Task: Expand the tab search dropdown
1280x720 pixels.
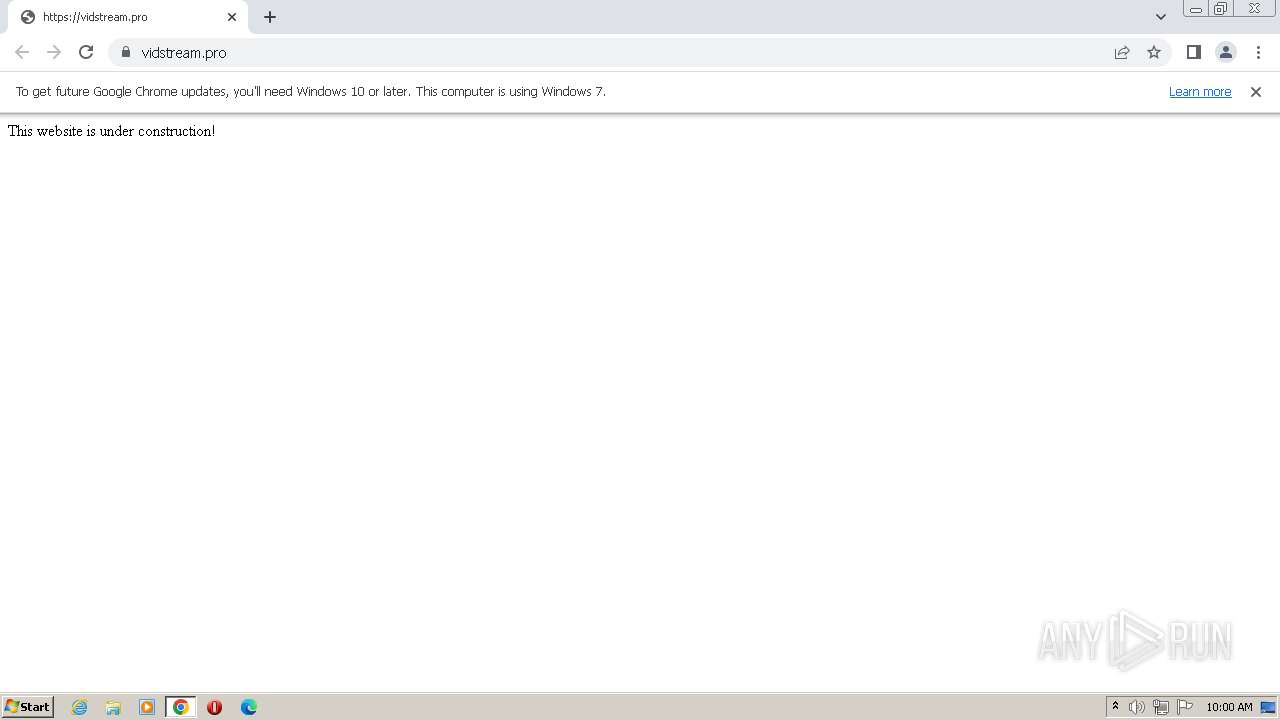Action: coord(1161,17)
